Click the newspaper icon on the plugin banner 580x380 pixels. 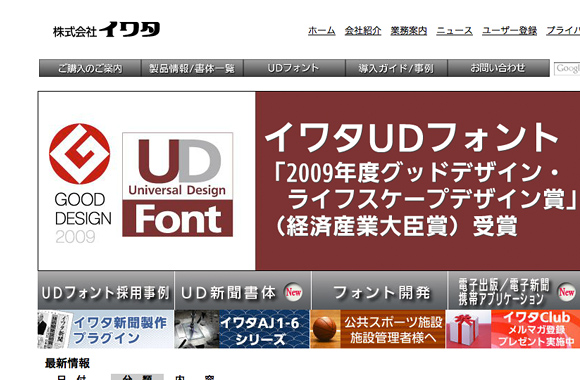55,329
